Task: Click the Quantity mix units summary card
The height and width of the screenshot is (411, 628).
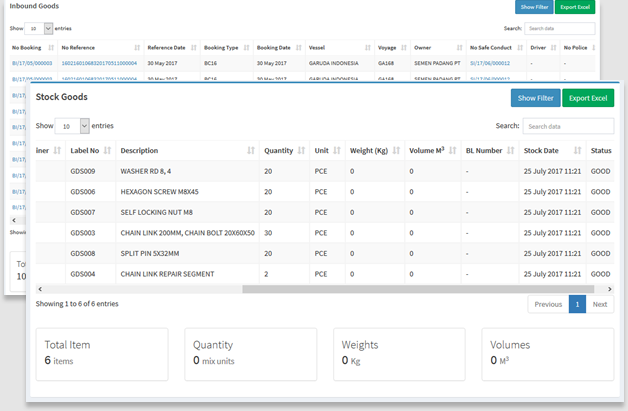Action: [x=251, y=354]
